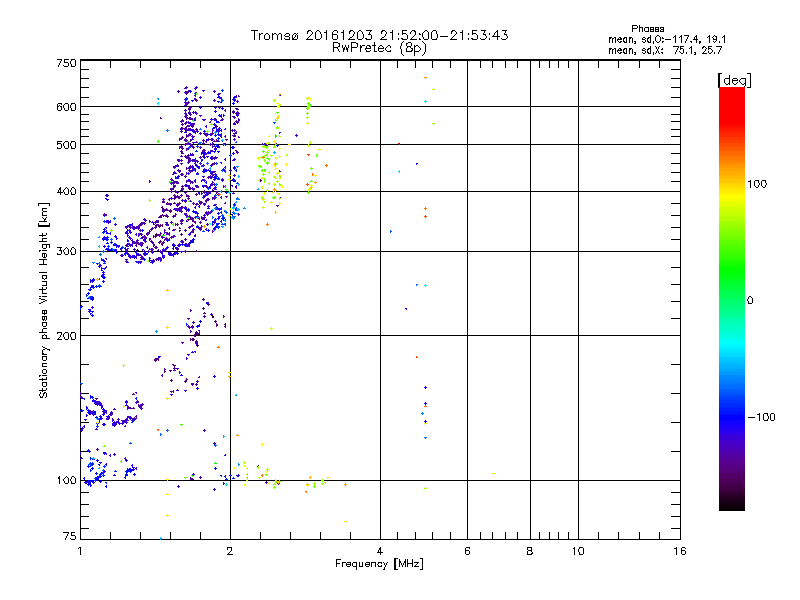This screenshot has width=800, height=600.
Task: Click the x-axis tick label '16'
Action: coord(680,551)
